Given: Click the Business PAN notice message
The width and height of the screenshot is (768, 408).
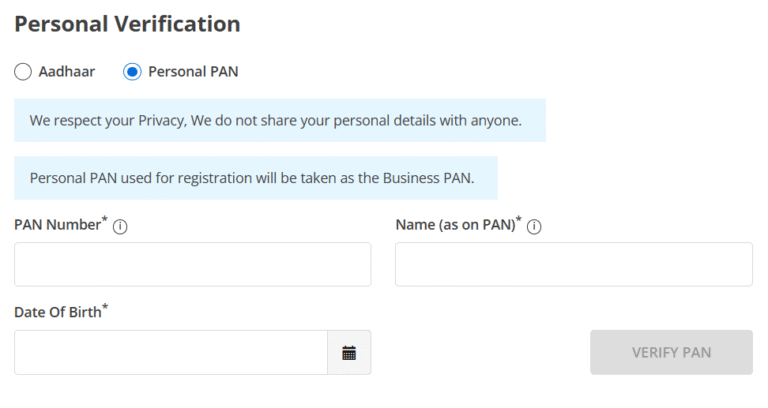Looking at the screenshot, I should tap(255, 178).
